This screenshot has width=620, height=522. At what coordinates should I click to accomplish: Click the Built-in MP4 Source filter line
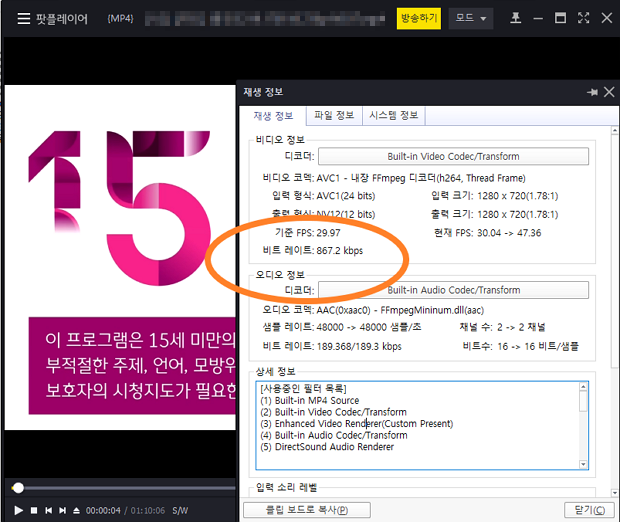[310, 401]
